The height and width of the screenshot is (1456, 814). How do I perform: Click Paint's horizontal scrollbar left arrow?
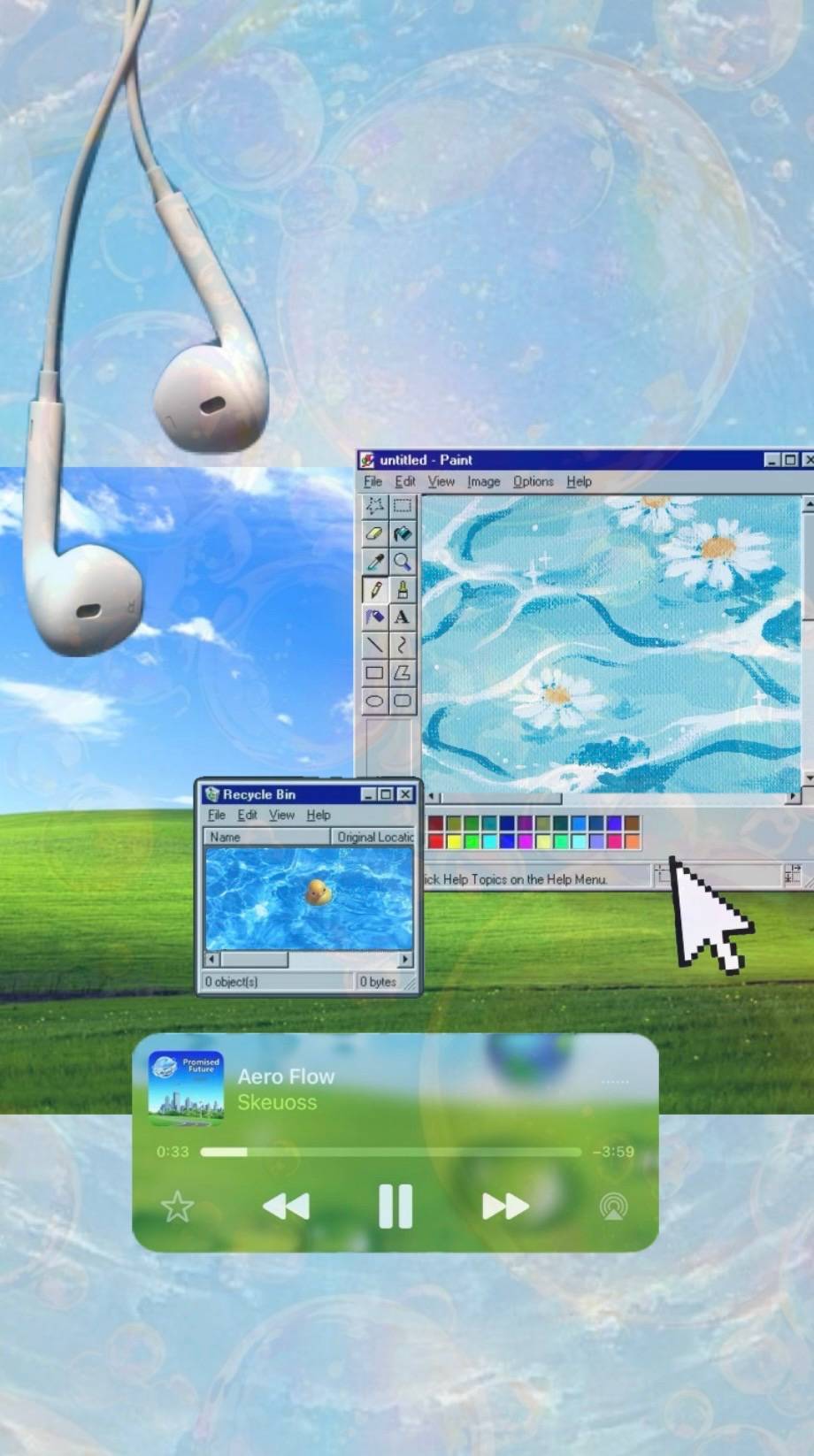click(x=432, y=797)
